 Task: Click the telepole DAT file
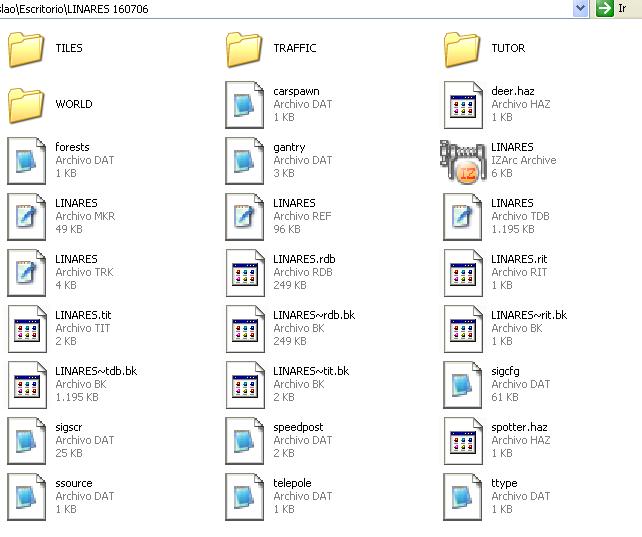pos(244,496)
